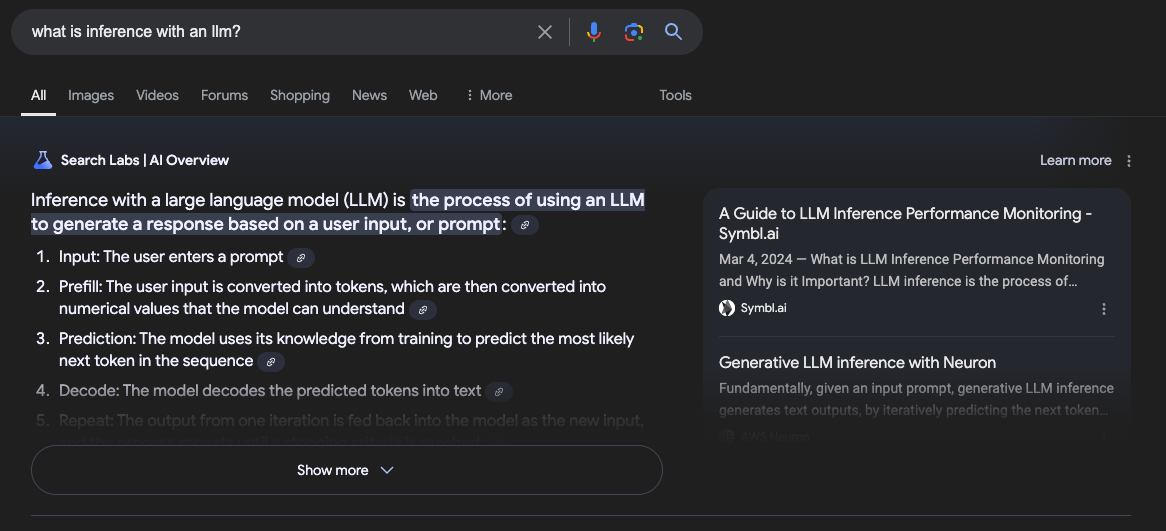
Task: Select the All results tab
Action: 39,95
